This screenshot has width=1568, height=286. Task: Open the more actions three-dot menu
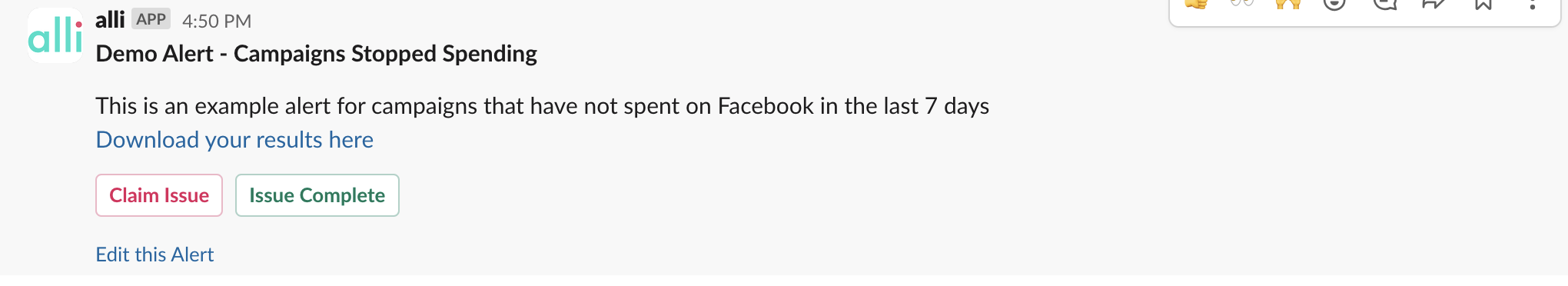pyautogui.click(x=1532, y=5)
